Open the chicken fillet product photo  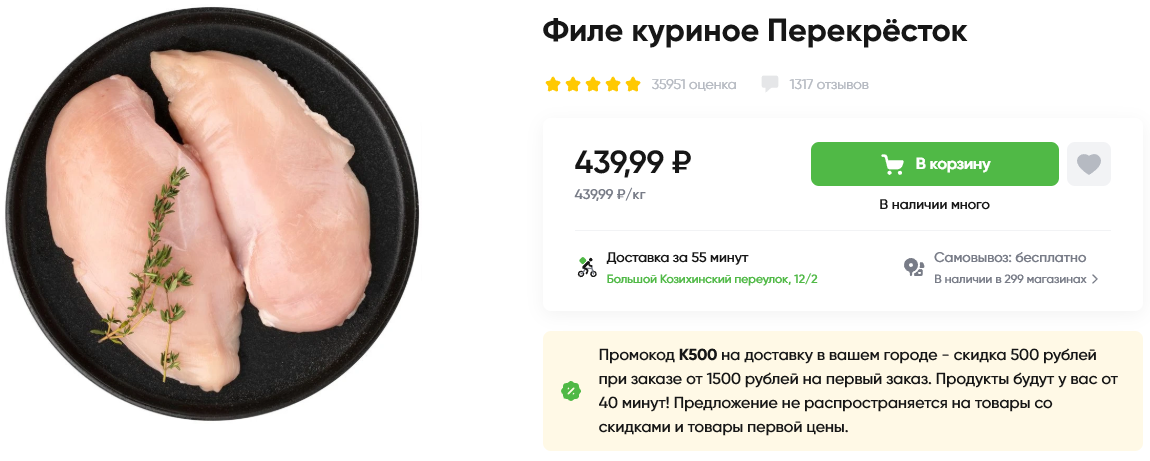212,214
